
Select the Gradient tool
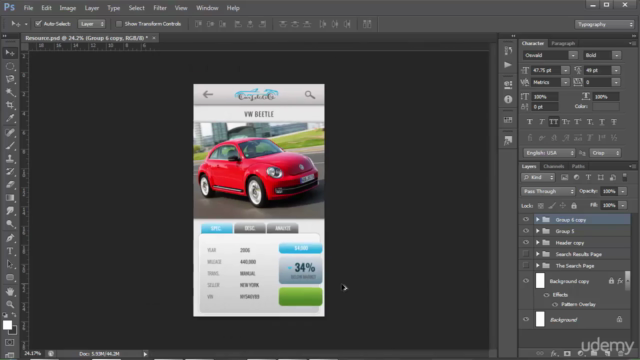[10, 198]
